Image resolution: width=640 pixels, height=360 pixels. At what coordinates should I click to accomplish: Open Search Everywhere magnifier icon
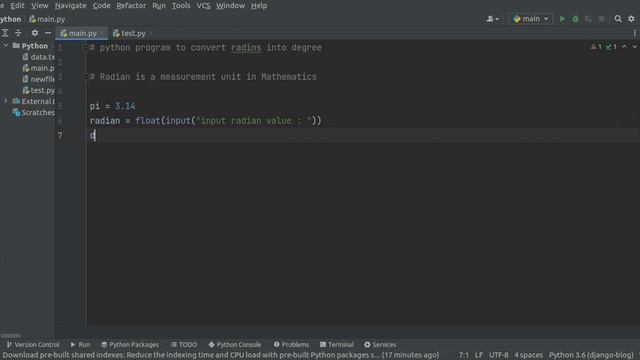(618, 19)
